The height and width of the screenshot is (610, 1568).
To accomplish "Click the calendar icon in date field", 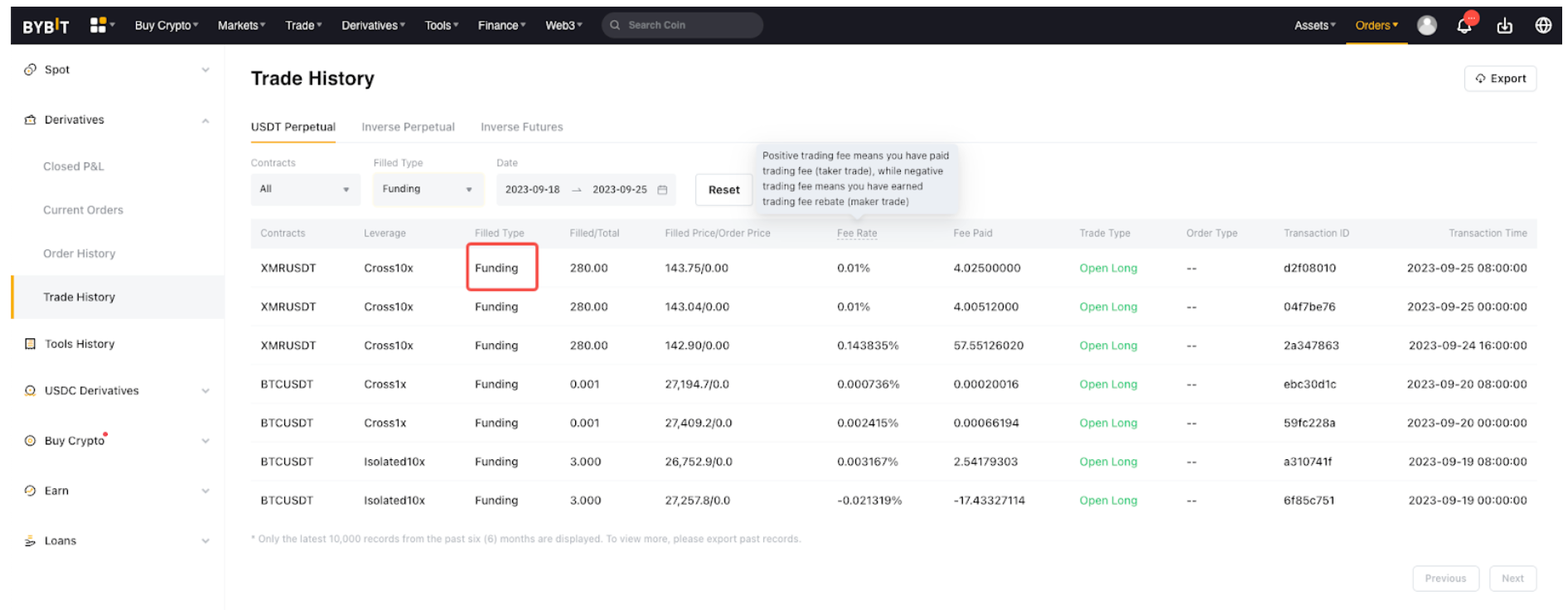I will coord(662,190).
